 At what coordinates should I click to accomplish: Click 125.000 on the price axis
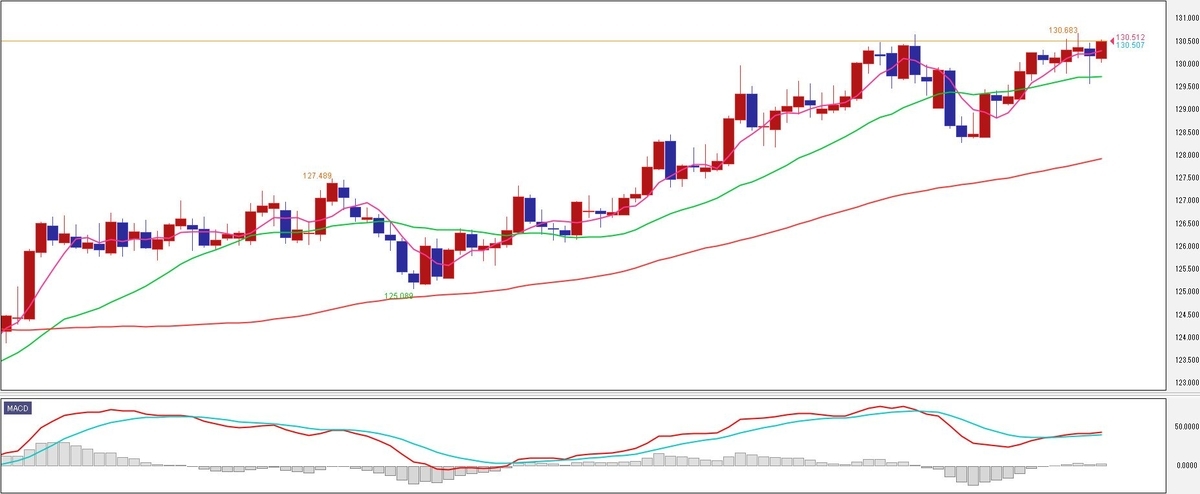tap(1186, 292)
